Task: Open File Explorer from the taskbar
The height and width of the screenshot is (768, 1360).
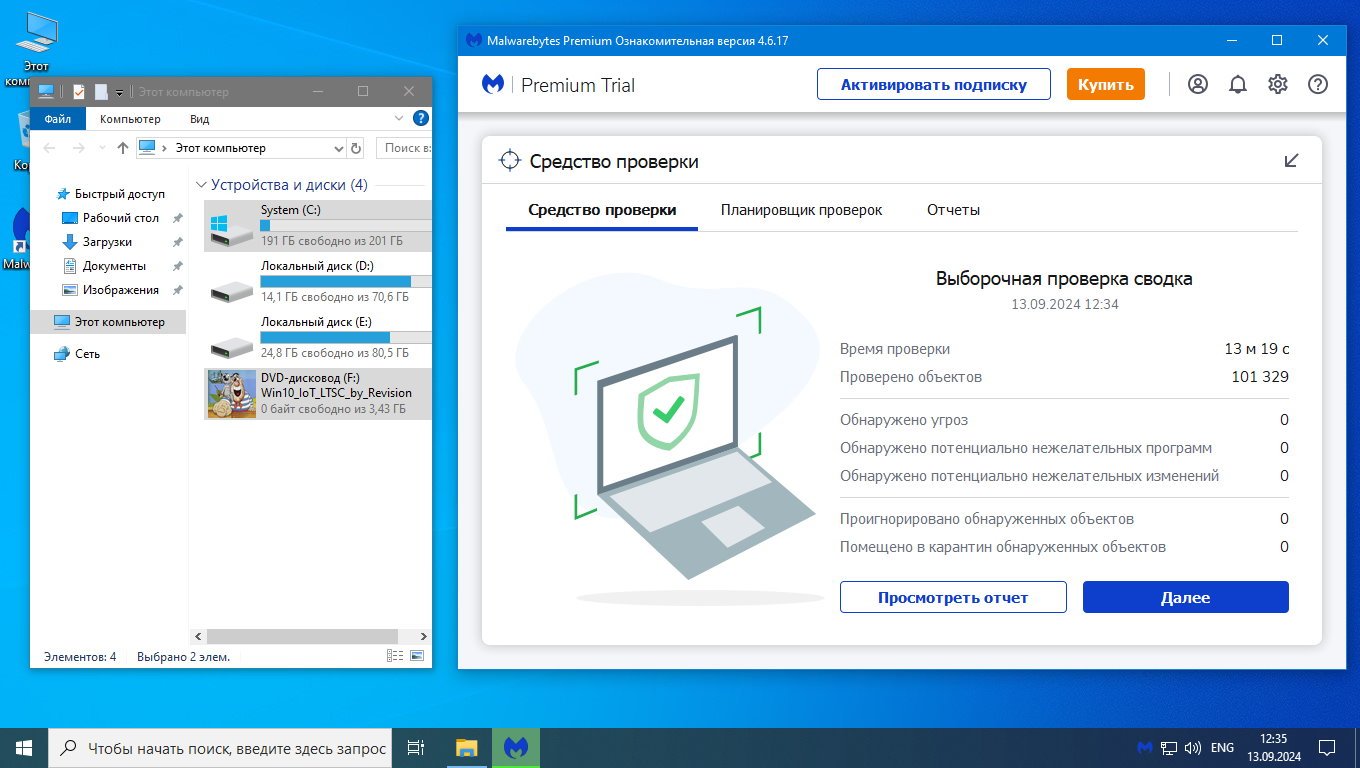Action: coord(467,747)
